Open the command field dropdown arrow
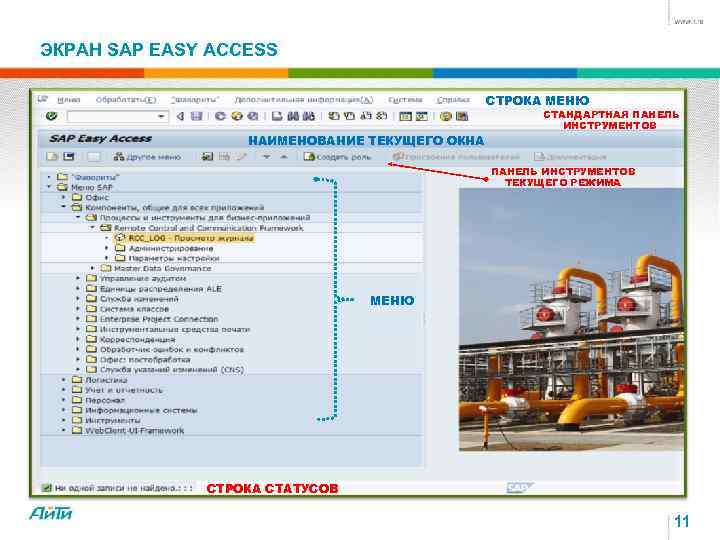Image resolution: width=720 pixels, height=540 pixels. 161,116
